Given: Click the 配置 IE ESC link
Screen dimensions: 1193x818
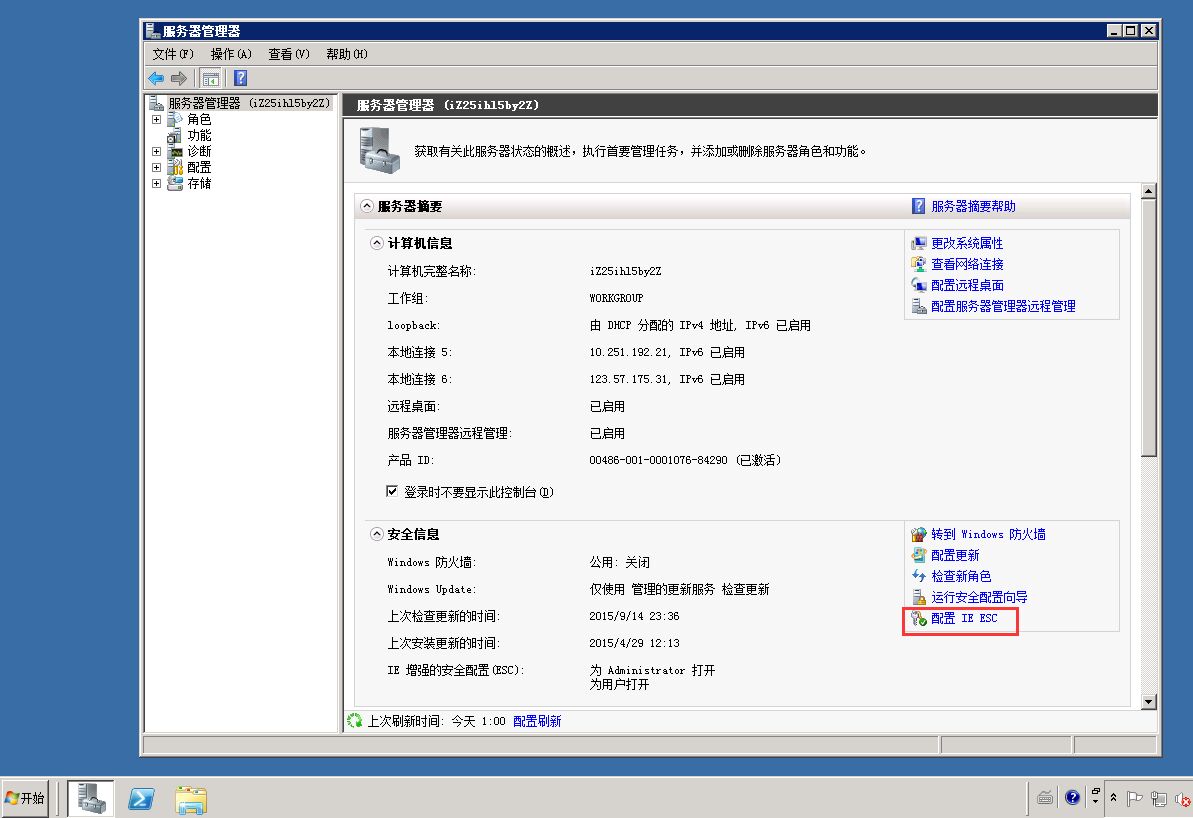Looking at the screenshot, I should point(964,619).
